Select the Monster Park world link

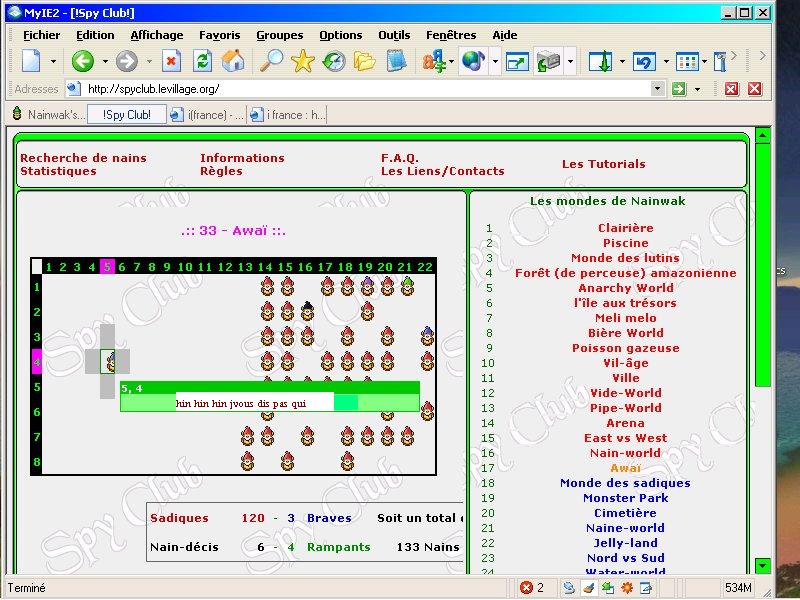pos(626,498)
